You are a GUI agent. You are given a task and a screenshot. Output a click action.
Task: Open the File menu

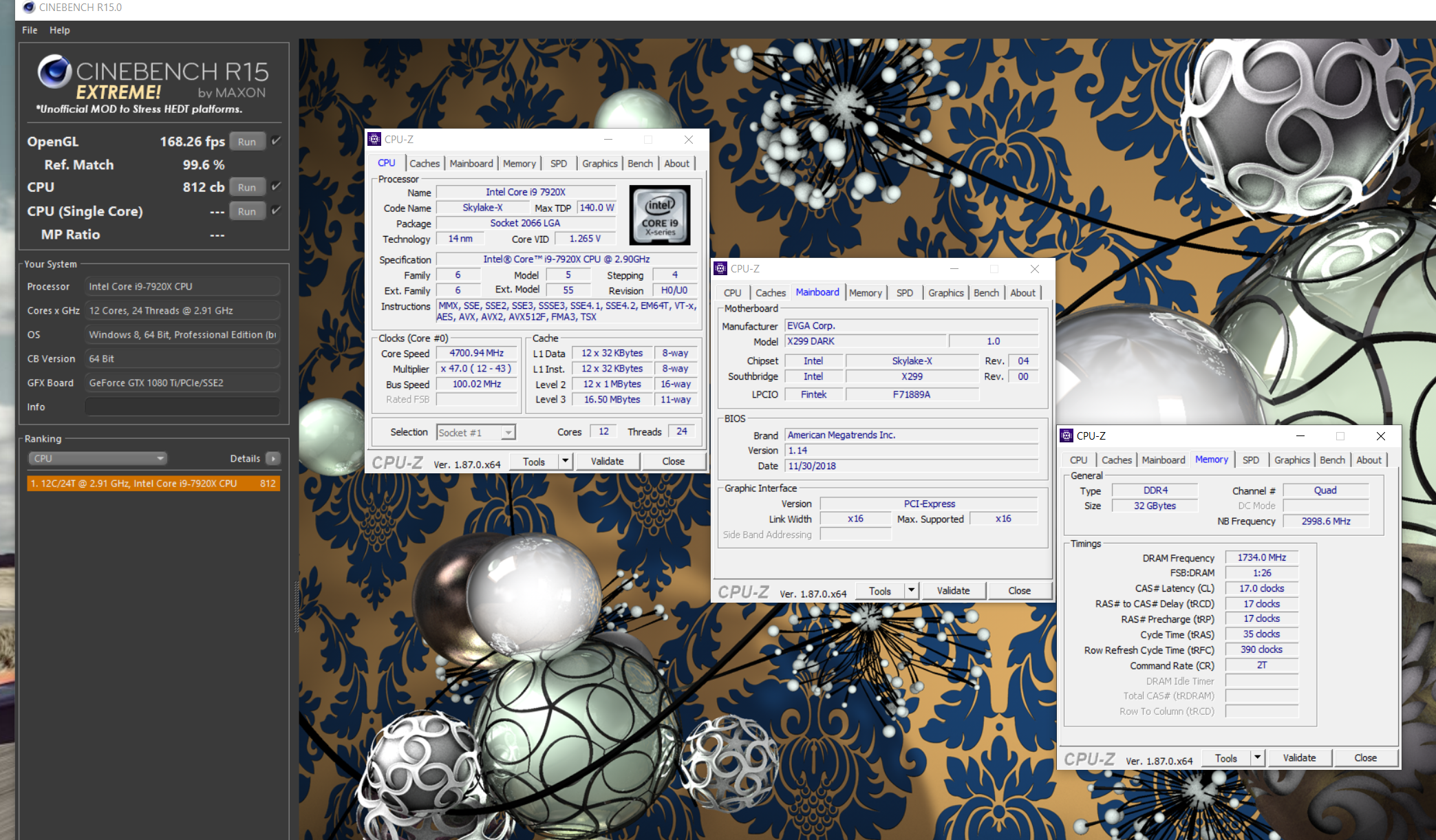[30, 30]
